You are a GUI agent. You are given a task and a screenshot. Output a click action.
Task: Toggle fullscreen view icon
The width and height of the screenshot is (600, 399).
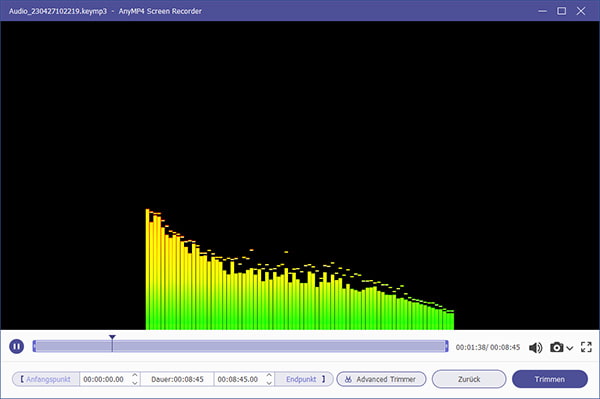click(x=586, y=347)
